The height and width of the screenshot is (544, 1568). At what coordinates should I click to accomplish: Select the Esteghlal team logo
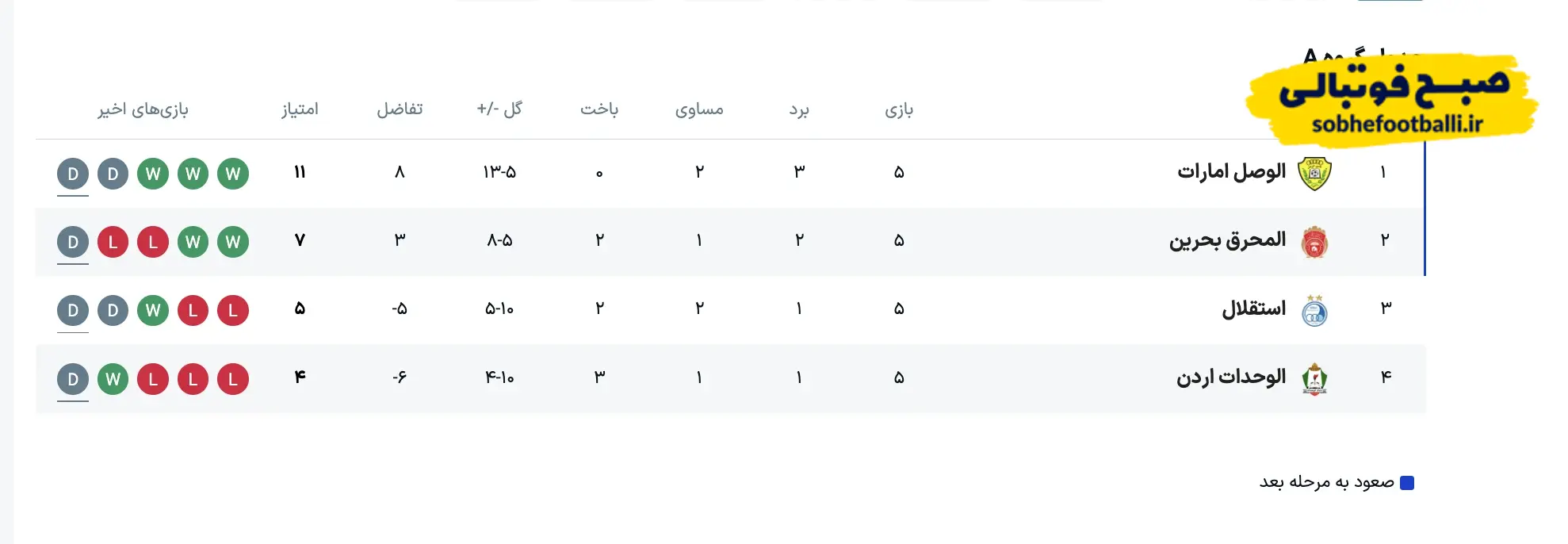point(1313,309)
